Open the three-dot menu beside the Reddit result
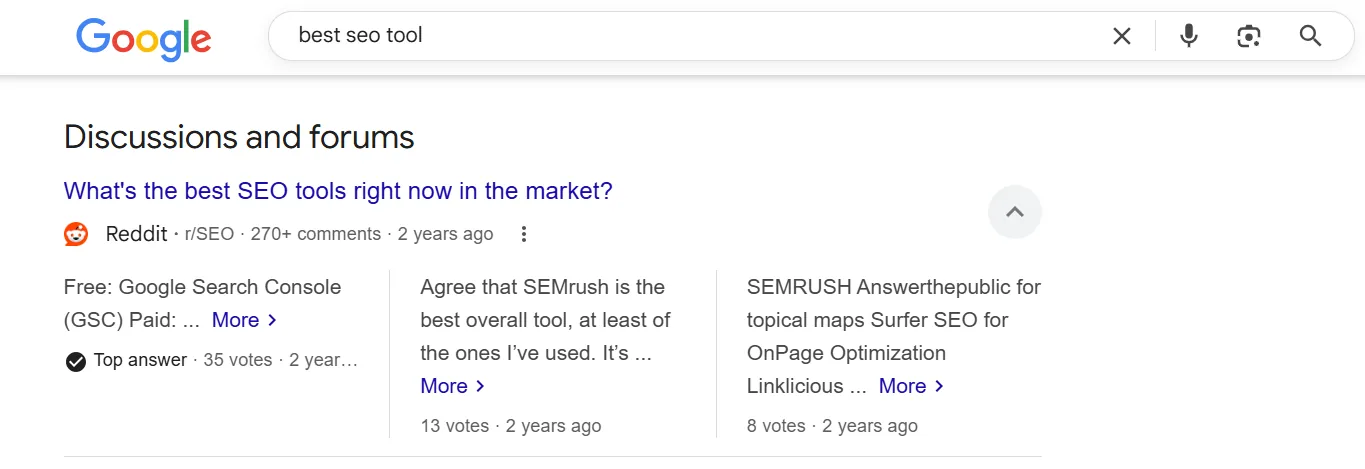The image size is (1365, 469). pyautogui.click(x=523, y=234)
